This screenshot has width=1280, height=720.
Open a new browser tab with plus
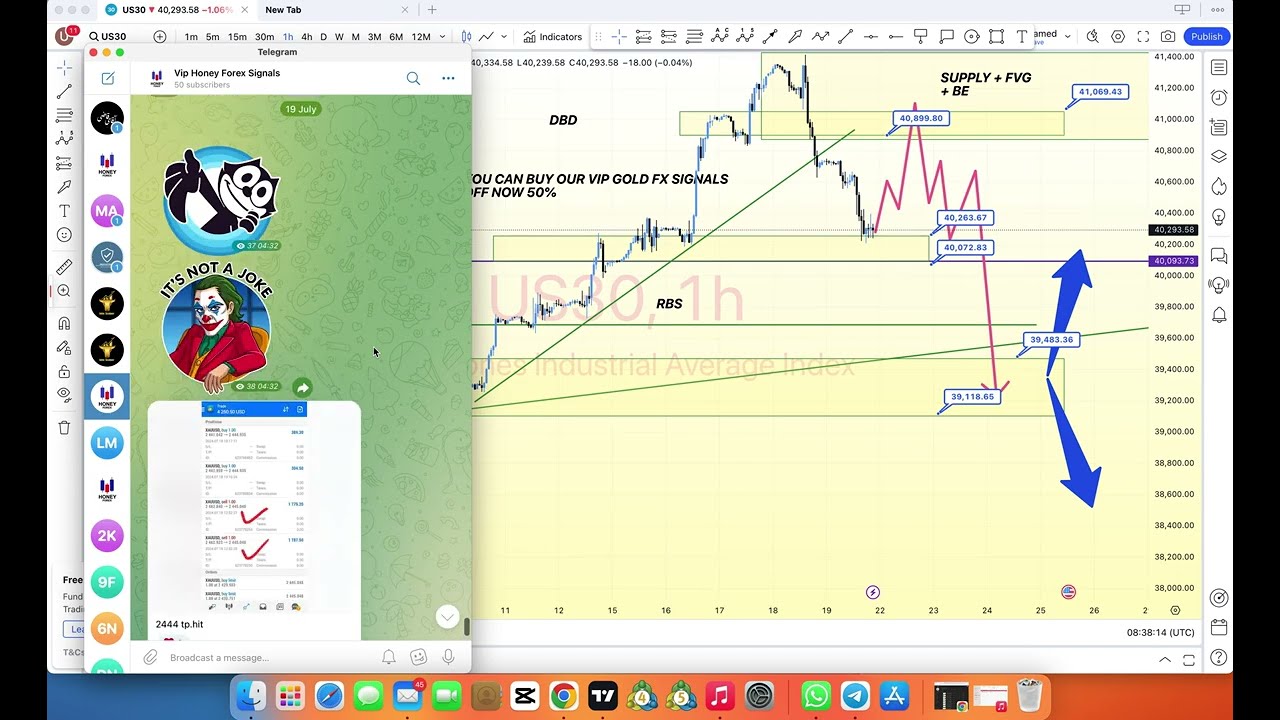[432, 10]
